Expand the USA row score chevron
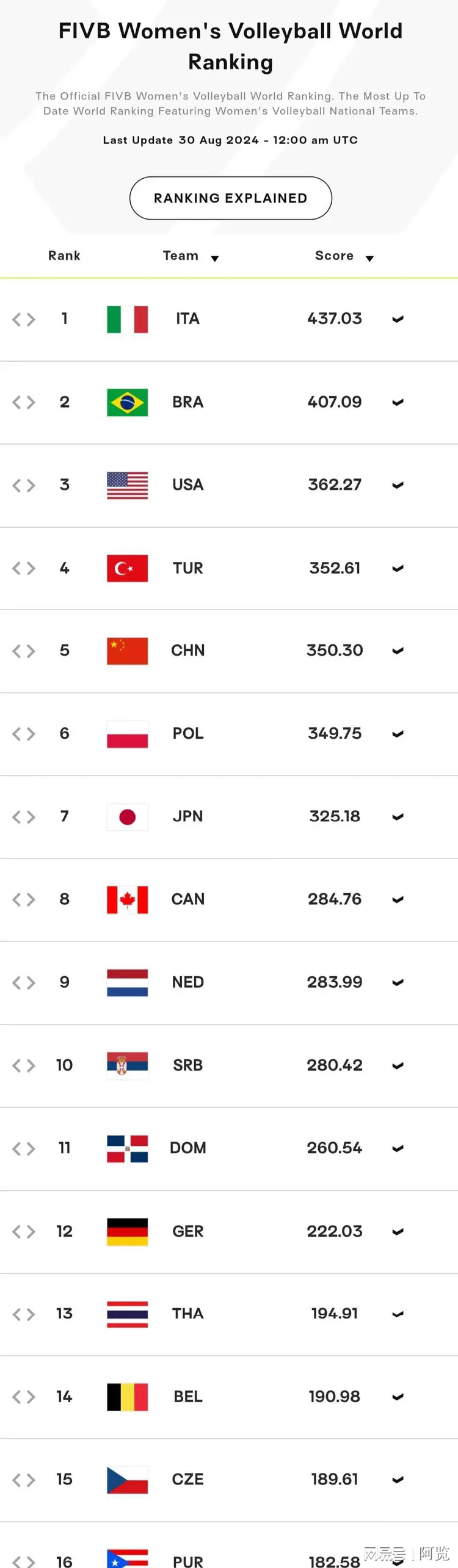The height and width of the screenshot is (1568, 458). click(x=398, y=485)
